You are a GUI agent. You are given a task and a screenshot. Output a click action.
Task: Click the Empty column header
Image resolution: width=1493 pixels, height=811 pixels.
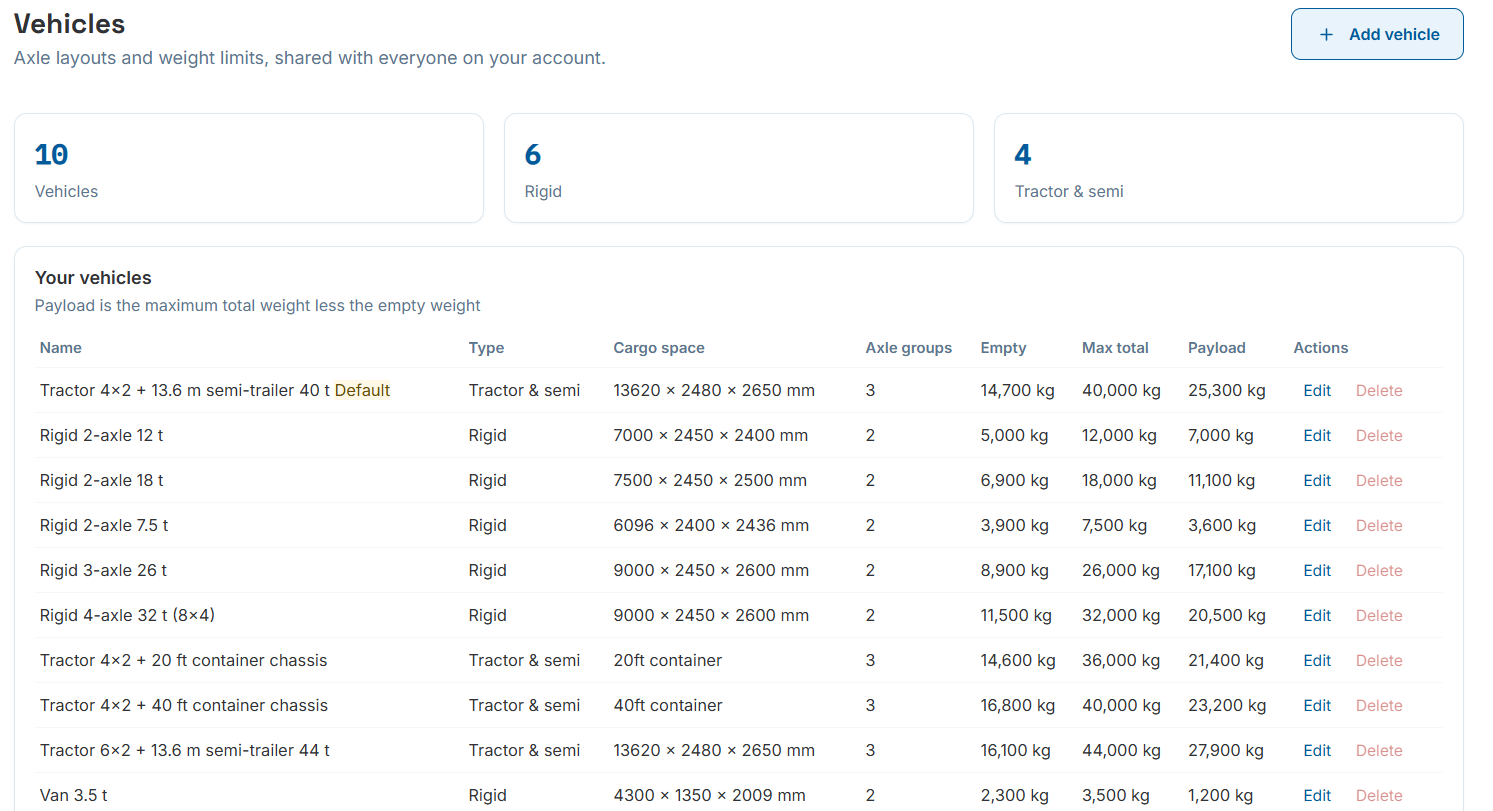click(x=1003, y=348)
